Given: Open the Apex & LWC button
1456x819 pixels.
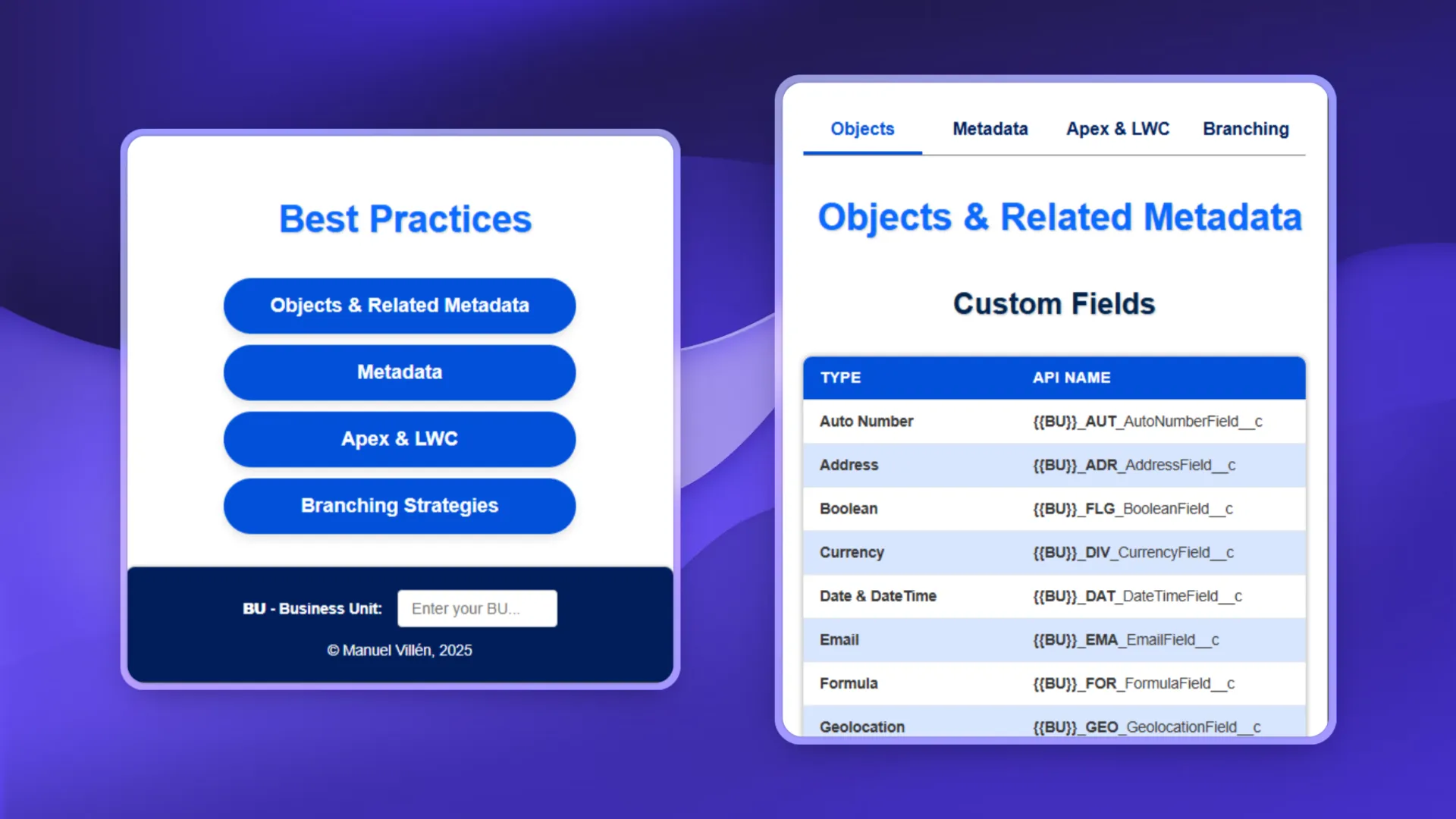Looking at the screenshot, I should point(400,439).
